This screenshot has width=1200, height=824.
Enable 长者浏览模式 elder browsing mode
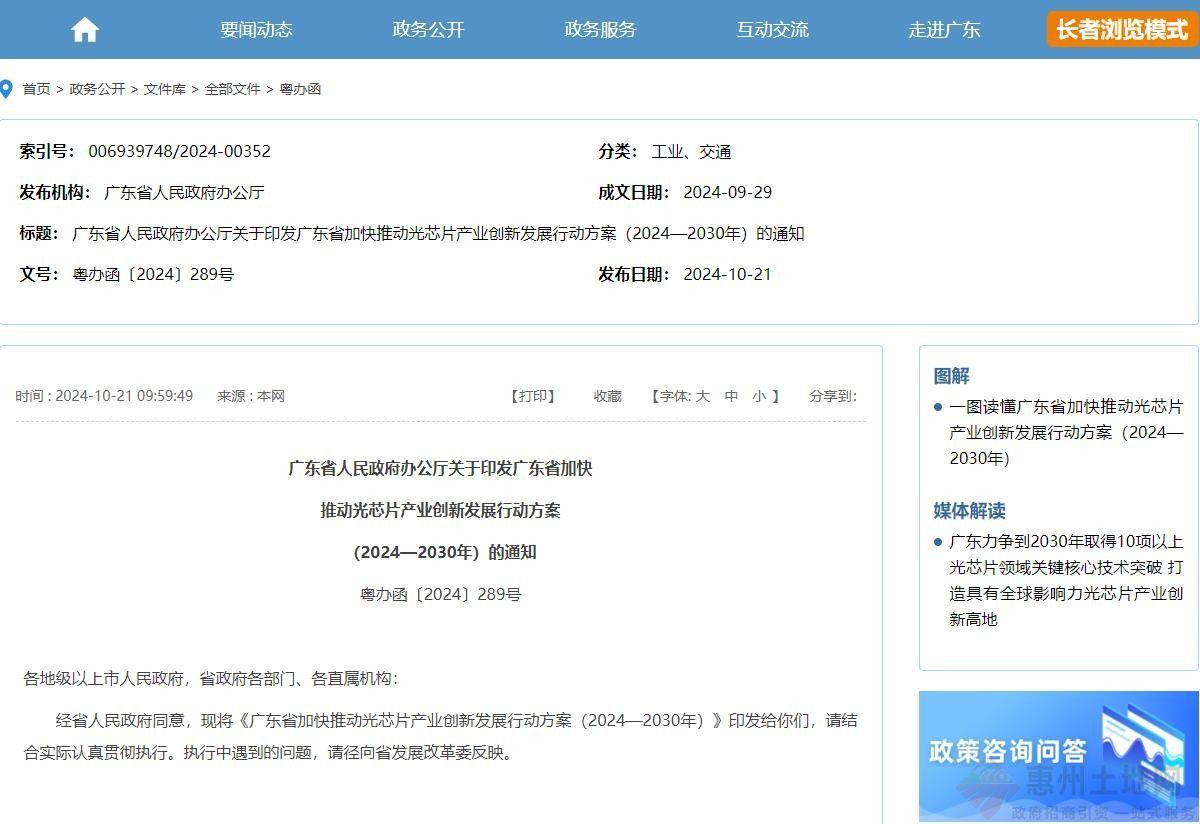1122,30
